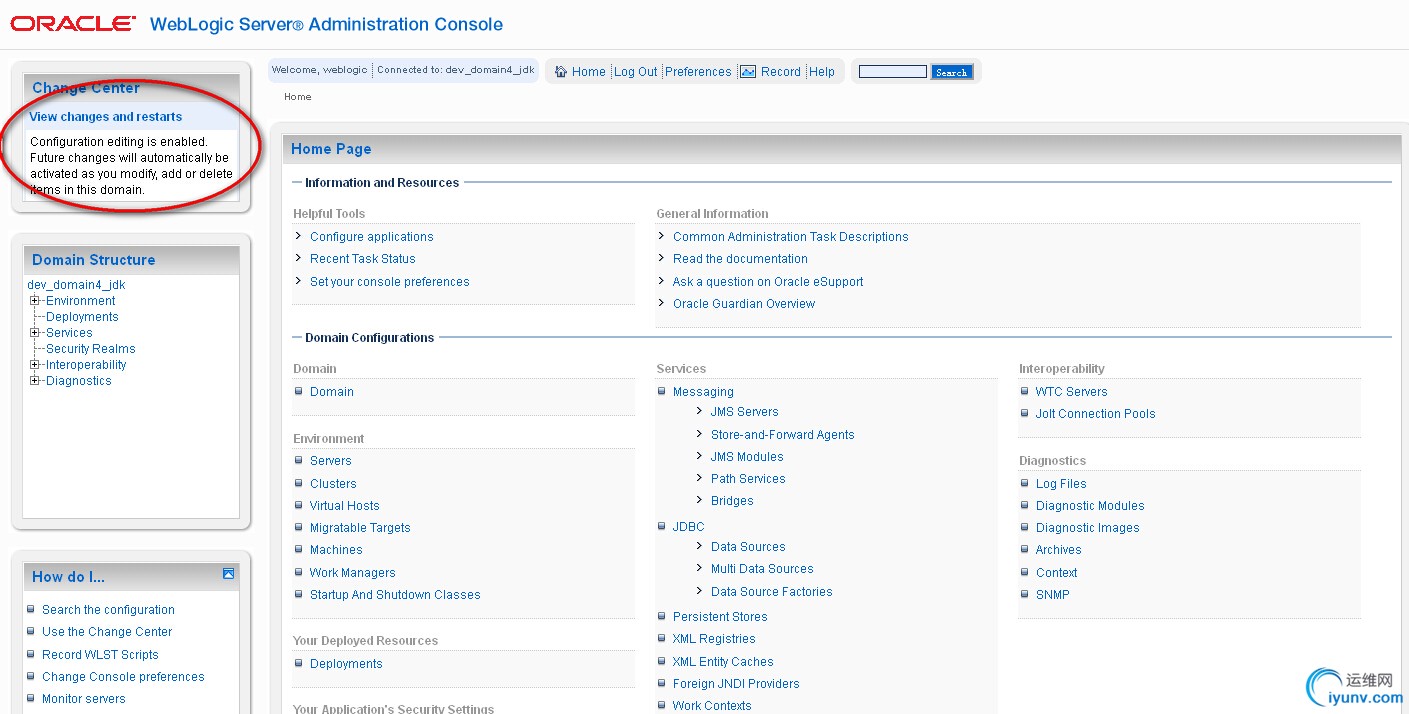Minimize the How do I panel icon
The width and height of the screenshot is (1409, 714).
[x=228, y=574]
